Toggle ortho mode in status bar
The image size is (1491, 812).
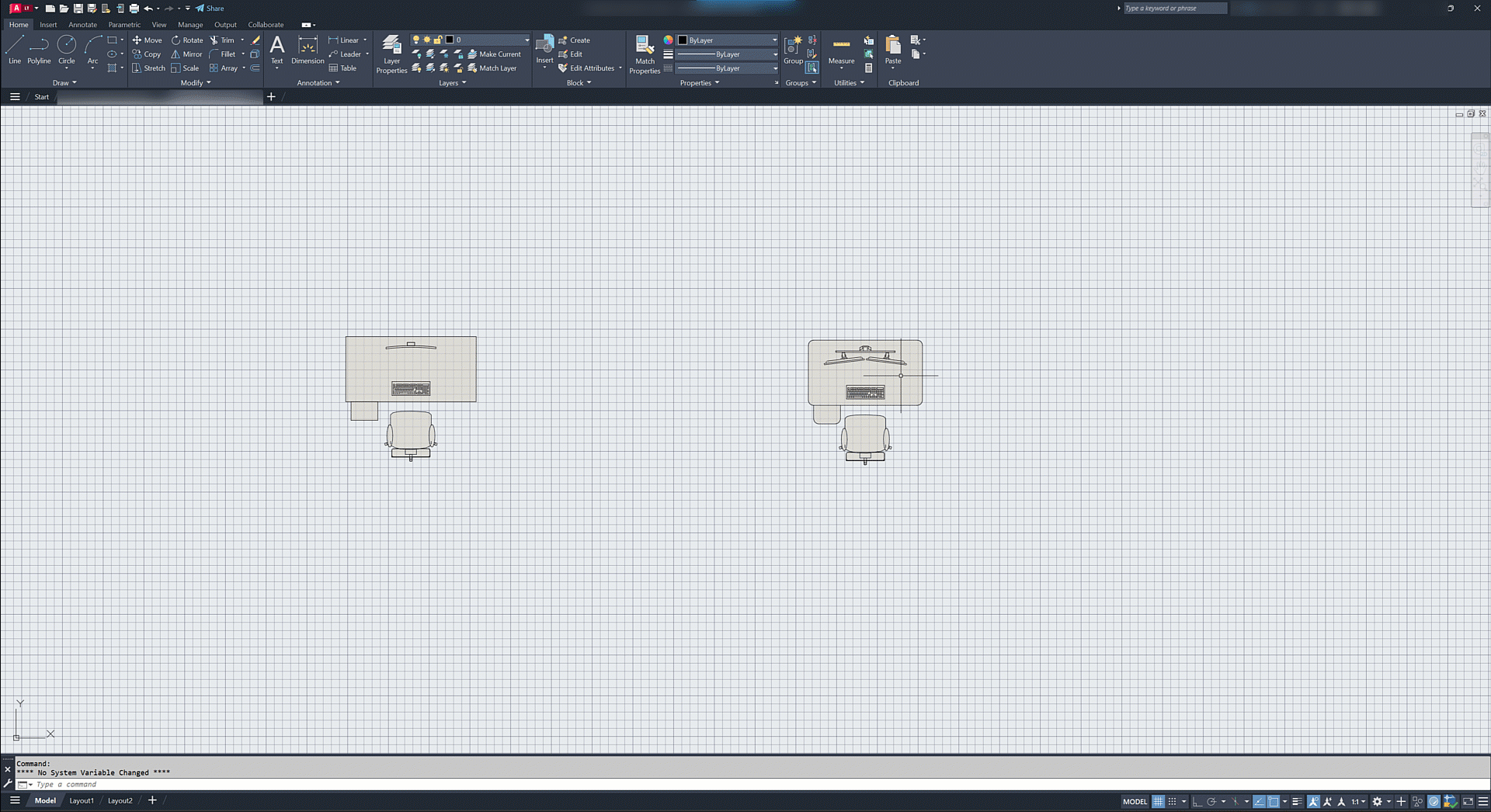[x=1197, y=801]
